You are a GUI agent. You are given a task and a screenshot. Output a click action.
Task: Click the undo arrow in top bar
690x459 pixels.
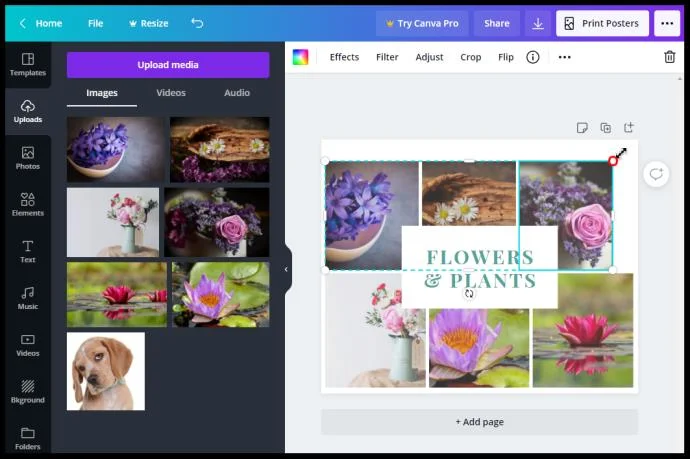tap(197, 23)
